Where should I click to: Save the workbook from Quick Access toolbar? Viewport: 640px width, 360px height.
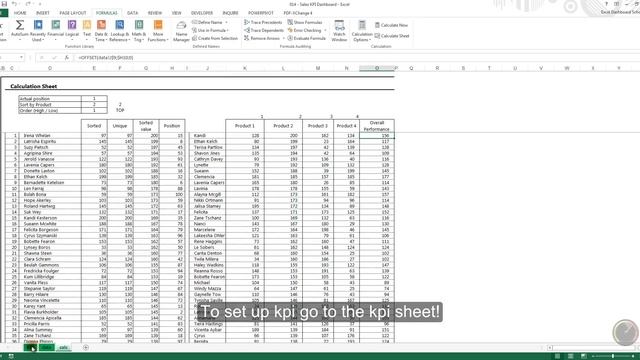(4, 4)
